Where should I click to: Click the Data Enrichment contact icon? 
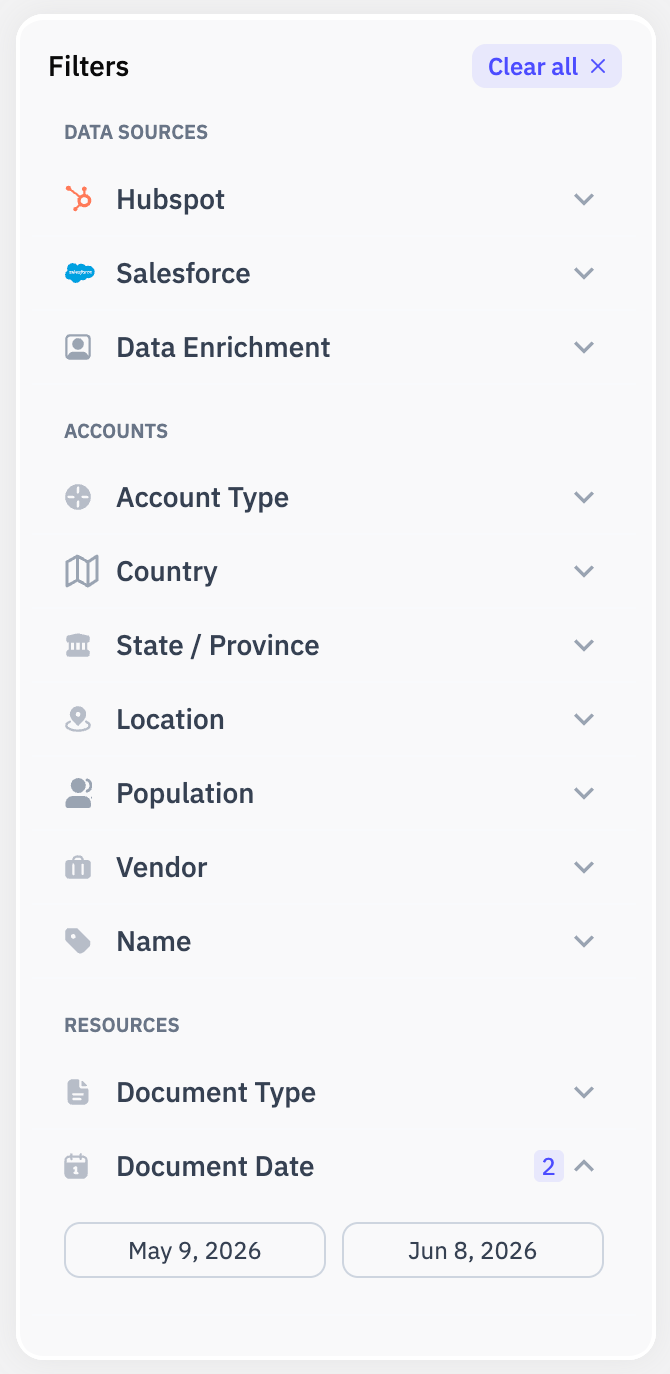pos(78,347)
